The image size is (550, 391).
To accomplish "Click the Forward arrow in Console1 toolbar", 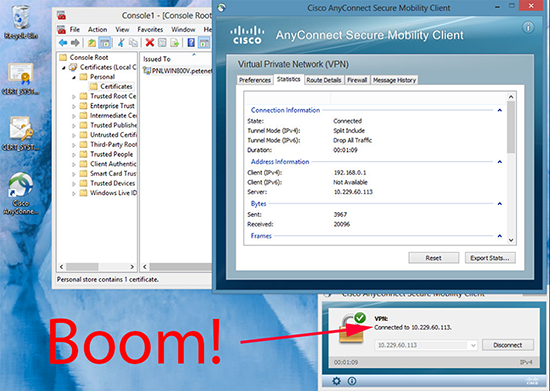I will pos(75,43).
